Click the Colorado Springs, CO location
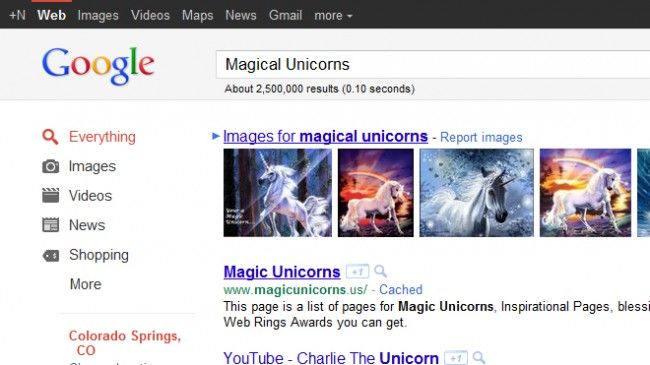 click(125, 343)
